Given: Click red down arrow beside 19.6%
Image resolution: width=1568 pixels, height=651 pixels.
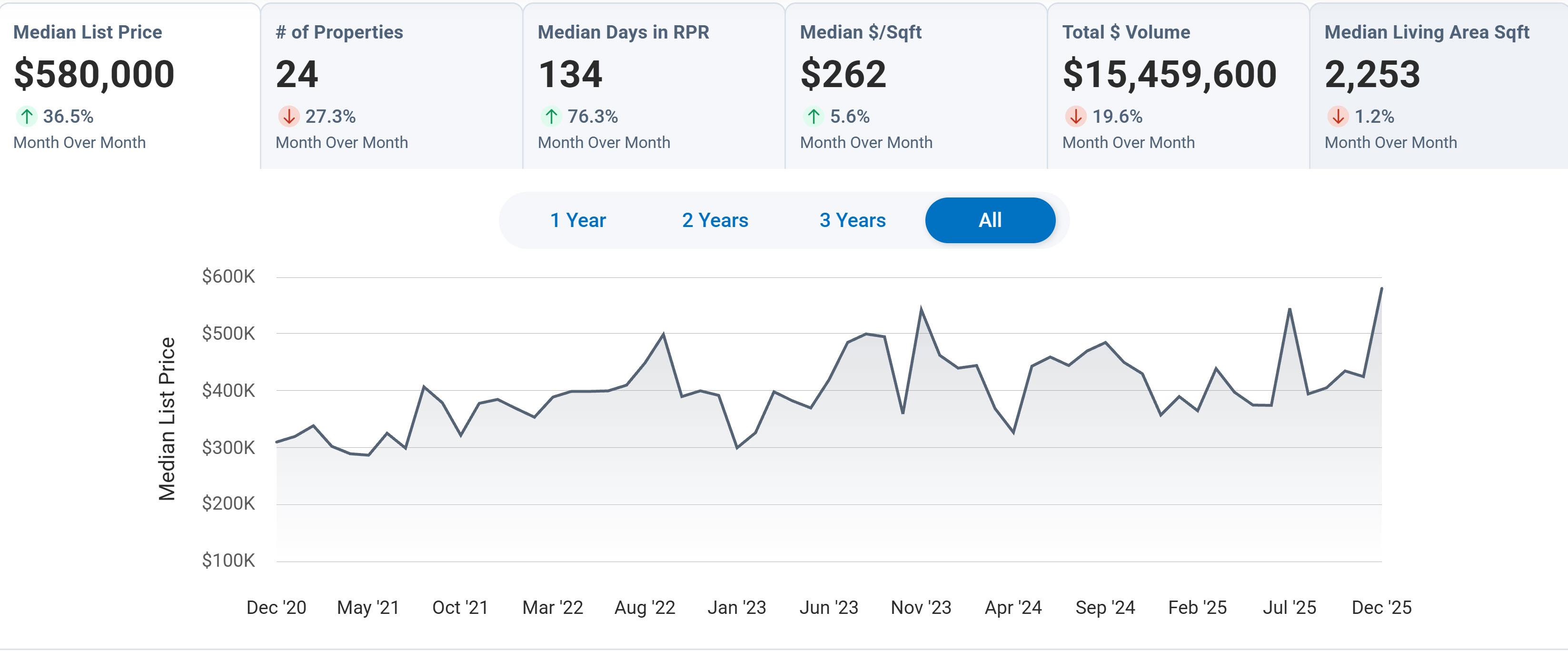Looking at the screenshot, I should (x=1076, y=116).
